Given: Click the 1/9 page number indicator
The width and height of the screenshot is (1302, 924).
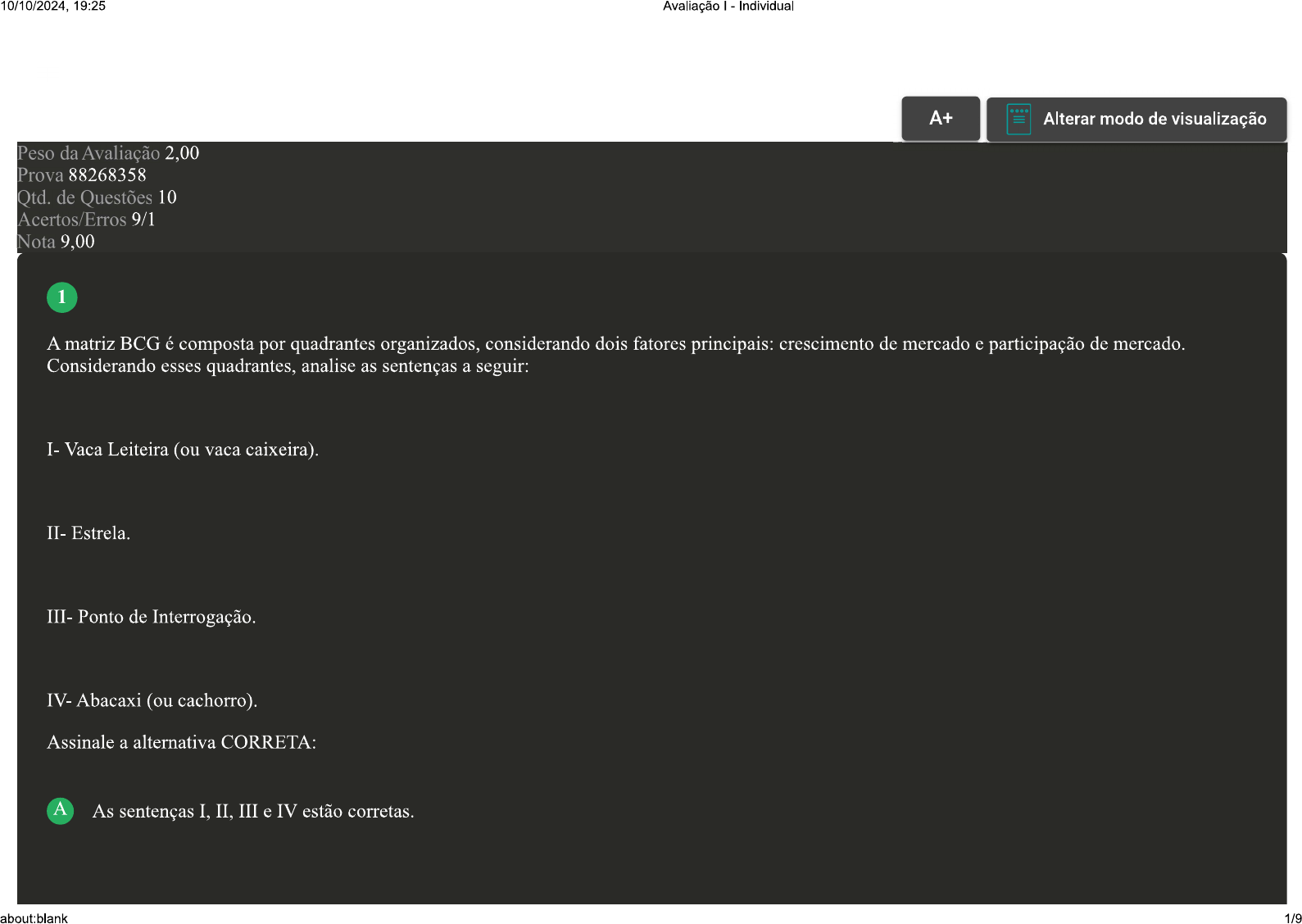Looking at the screenshot, I should (1292, 918).
